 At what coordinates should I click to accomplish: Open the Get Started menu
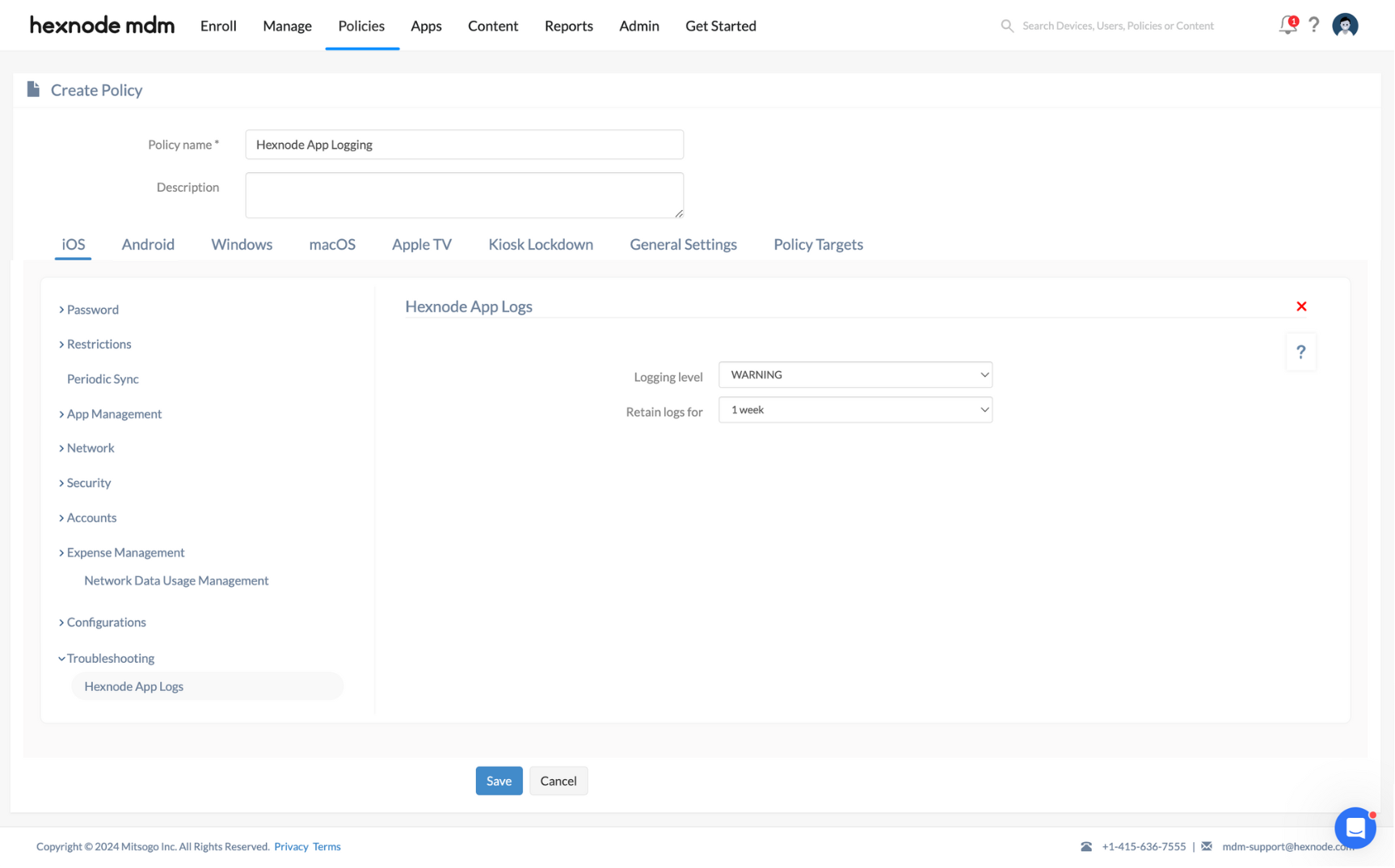point(721,26)
